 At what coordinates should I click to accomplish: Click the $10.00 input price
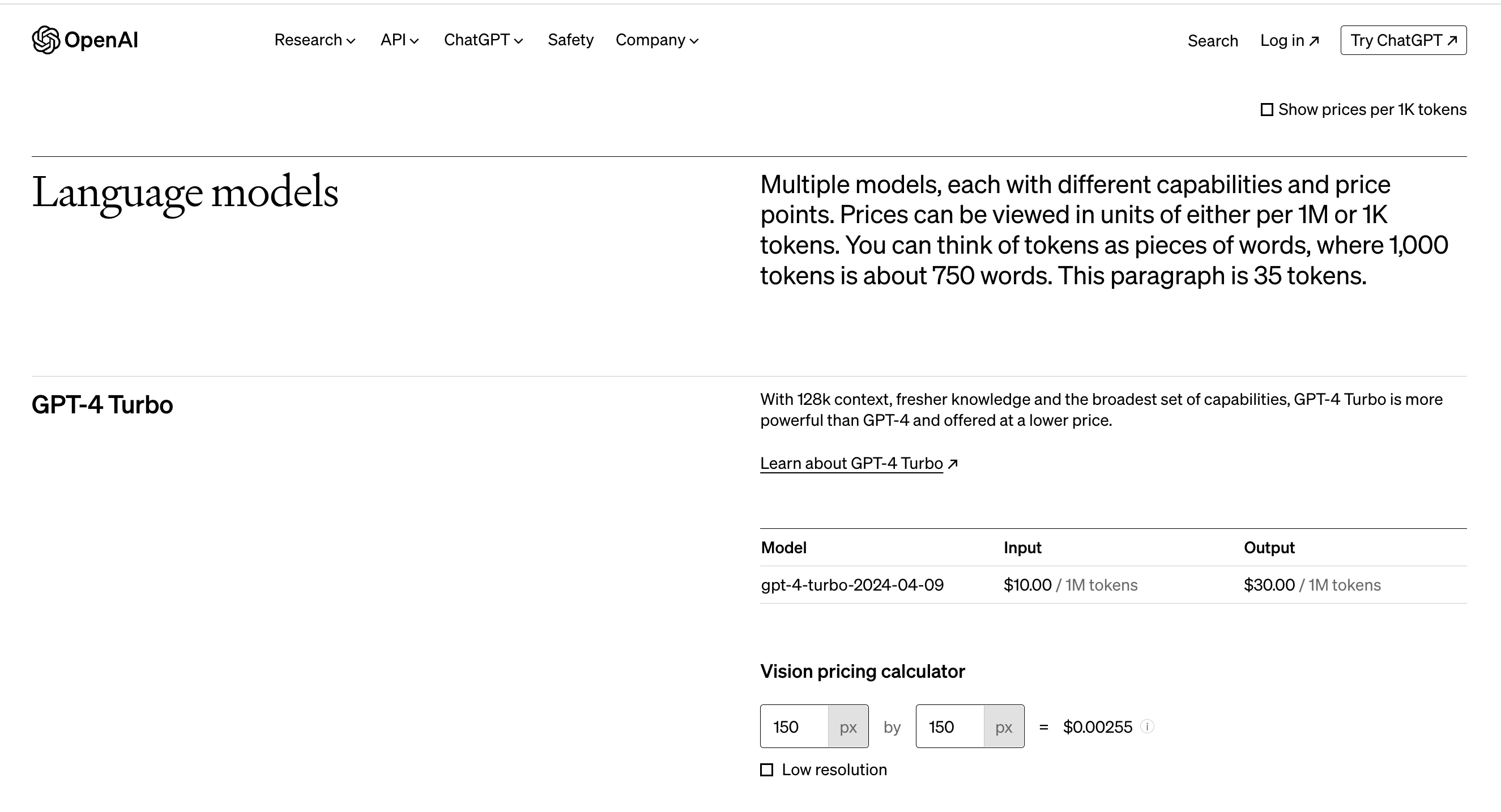[1027, 585]
